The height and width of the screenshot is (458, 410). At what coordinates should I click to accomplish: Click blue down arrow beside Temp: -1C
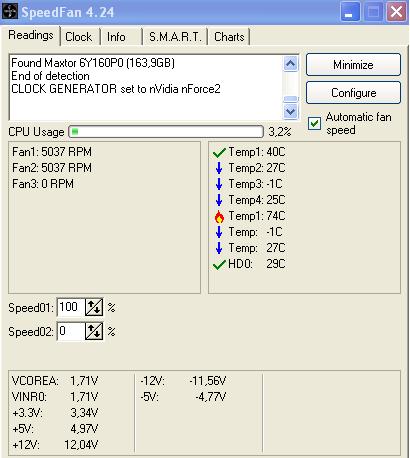click(x=219, y=232)
